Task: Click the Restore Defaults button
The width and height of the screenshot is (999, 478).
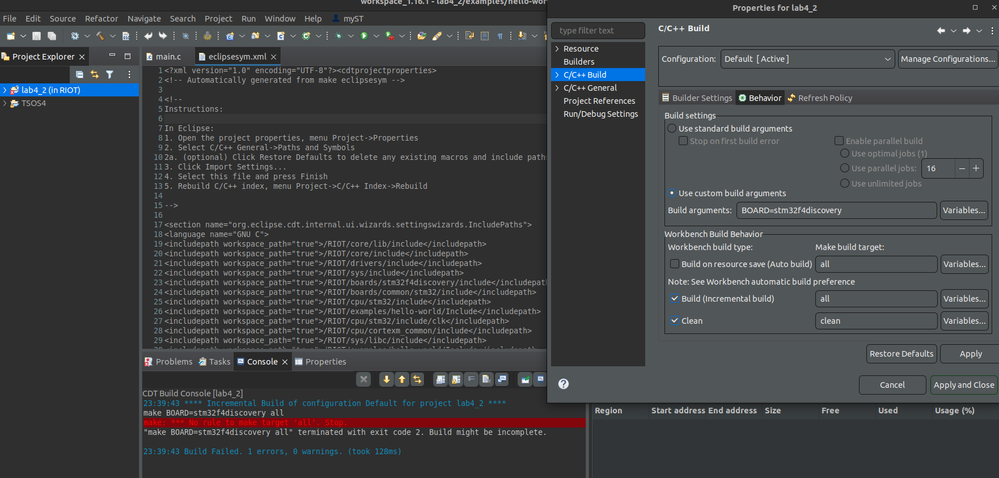Action: tap(901, 354)
